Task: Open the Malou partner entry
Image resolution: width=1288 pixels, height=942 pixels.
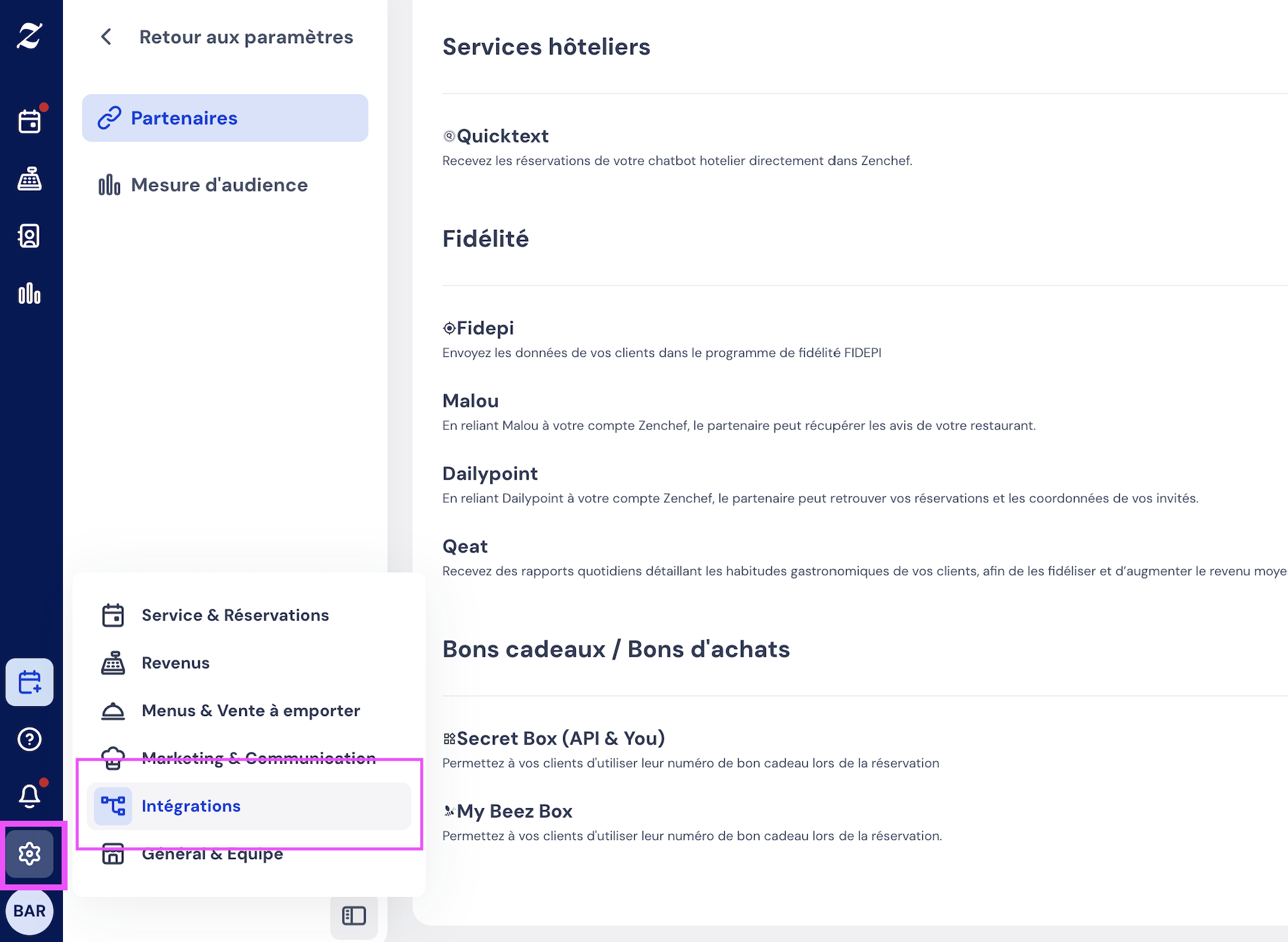Action: point(470,401)
